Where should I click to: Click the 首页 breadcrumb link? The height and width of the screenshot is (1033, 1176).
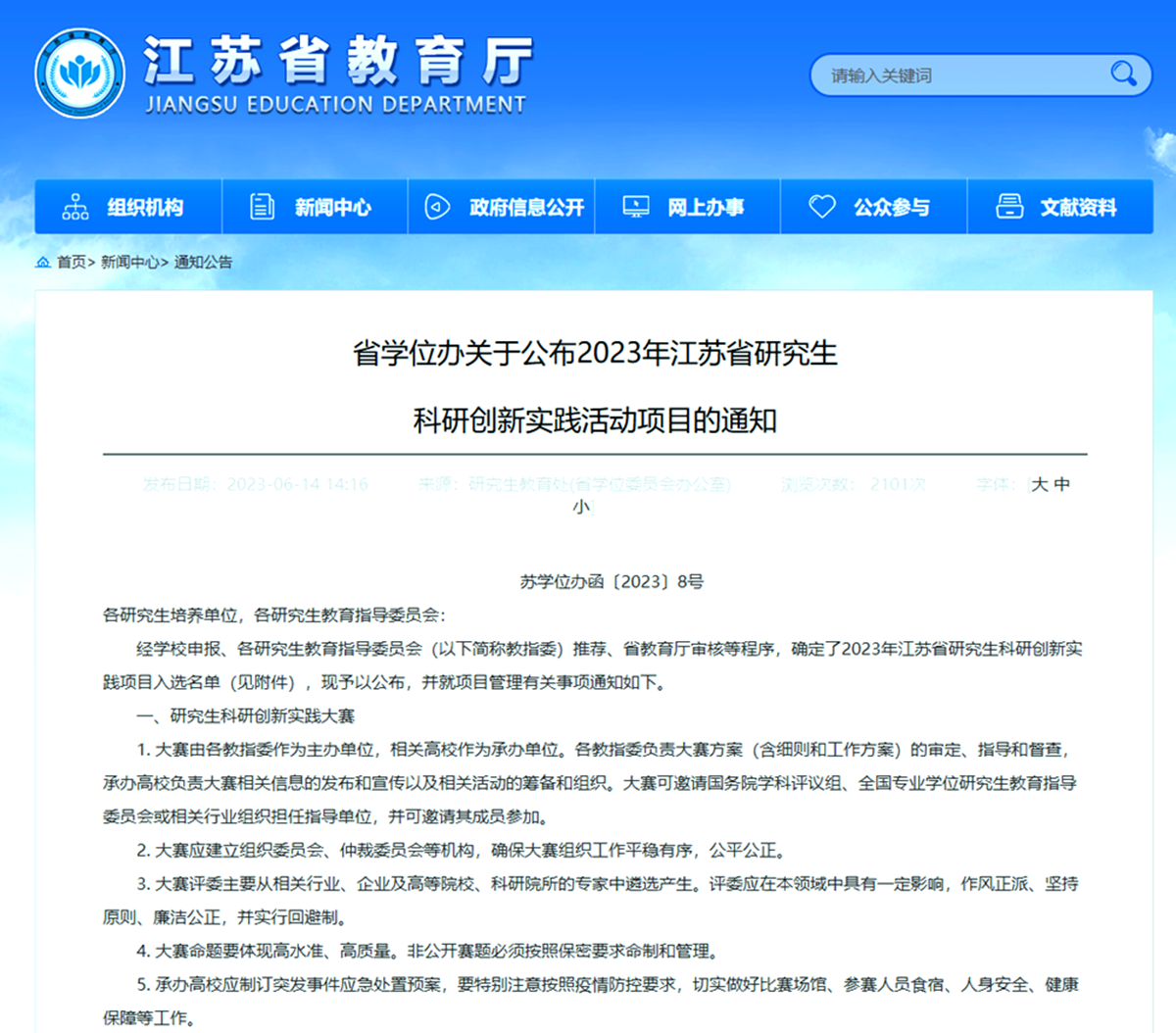[x=72, y=263]
